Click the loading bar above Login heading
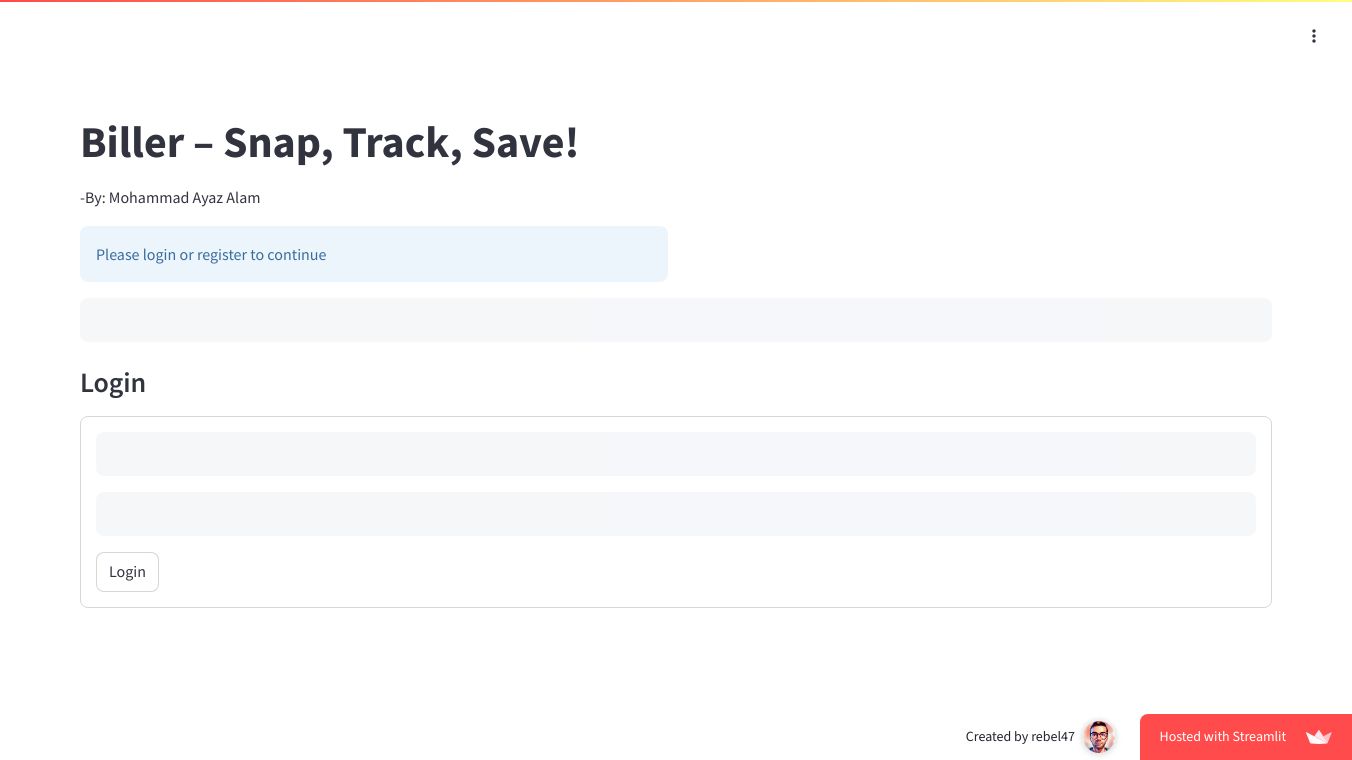Viewport: 1352px width, 760px height. tap(675, 320)
